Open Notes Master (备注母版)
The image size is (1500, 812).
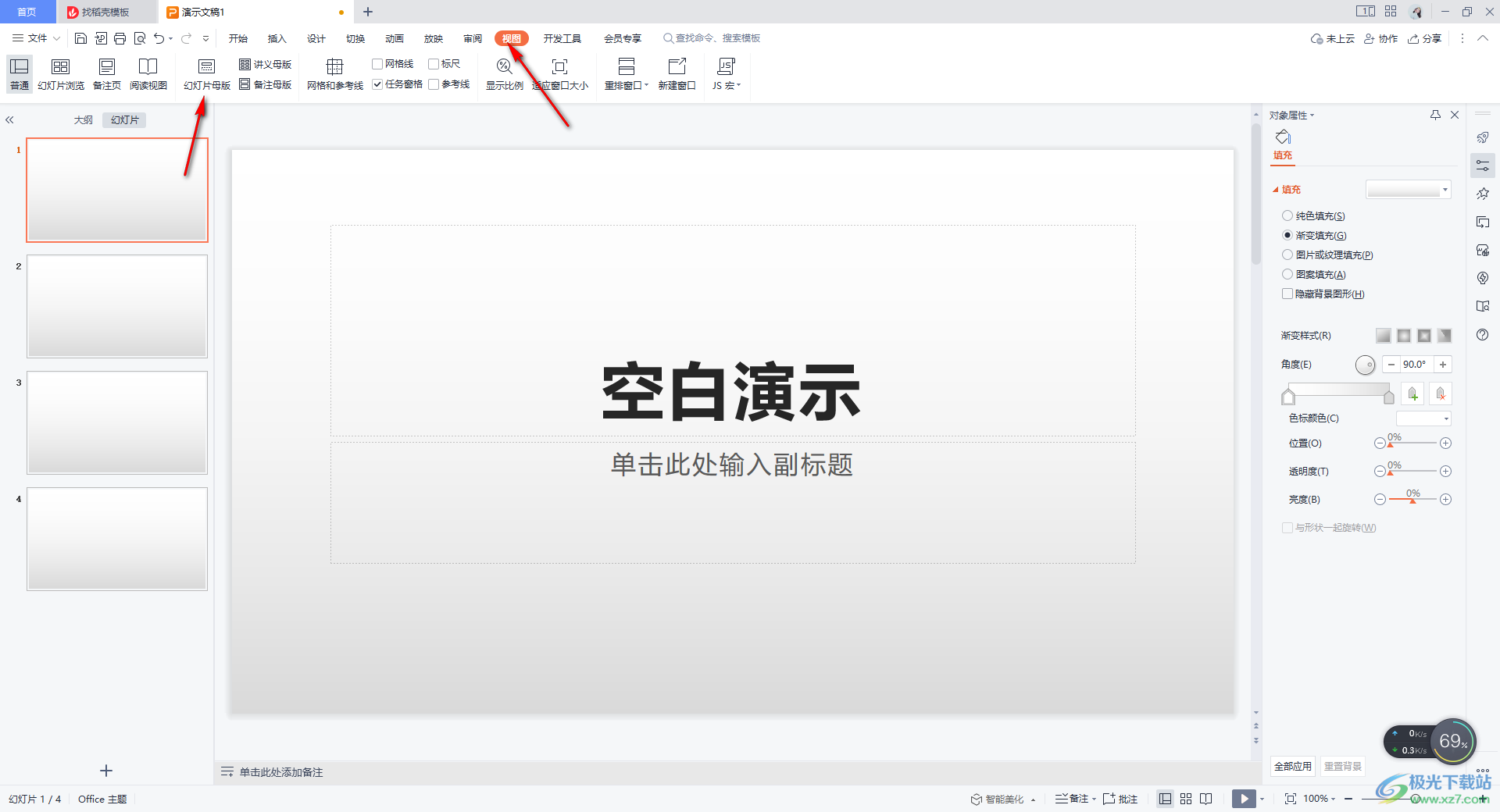(x=266, y=84)
